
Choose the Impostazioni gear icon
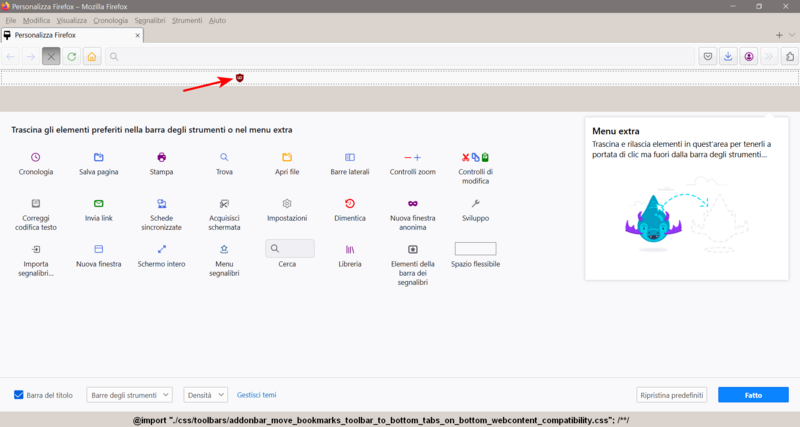287,203
